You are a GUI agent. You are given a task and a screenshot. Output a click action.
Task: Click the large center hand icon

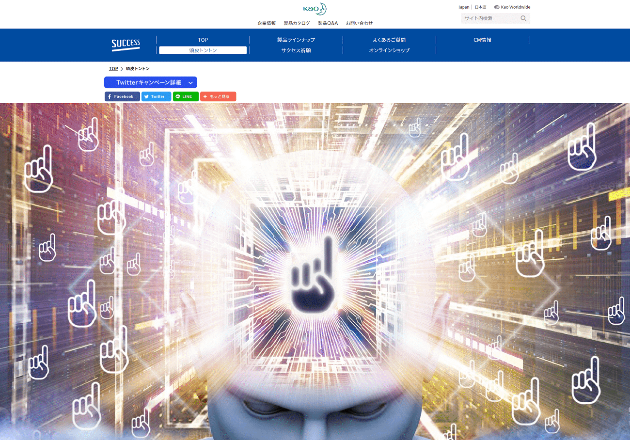314,272
